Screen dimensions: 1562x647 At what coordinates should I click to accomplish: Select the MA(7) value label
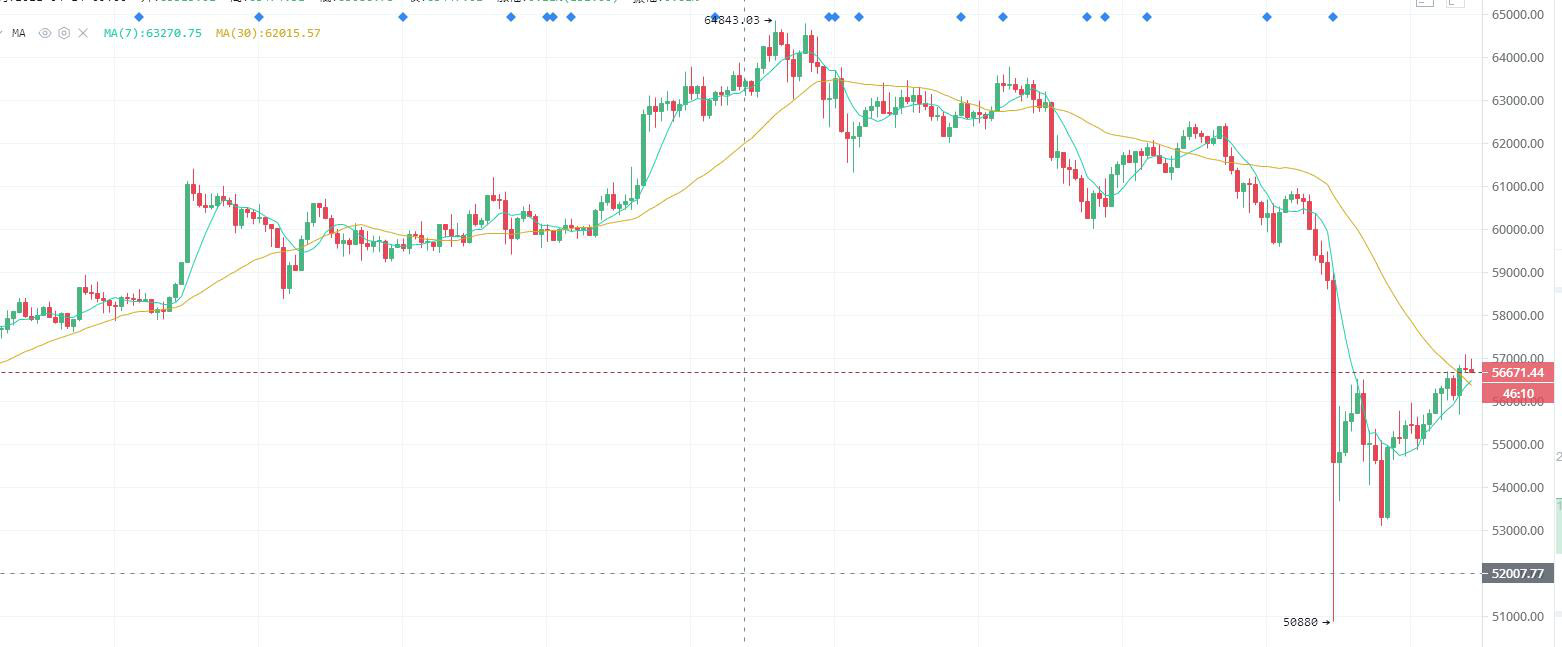pos(152,33)
